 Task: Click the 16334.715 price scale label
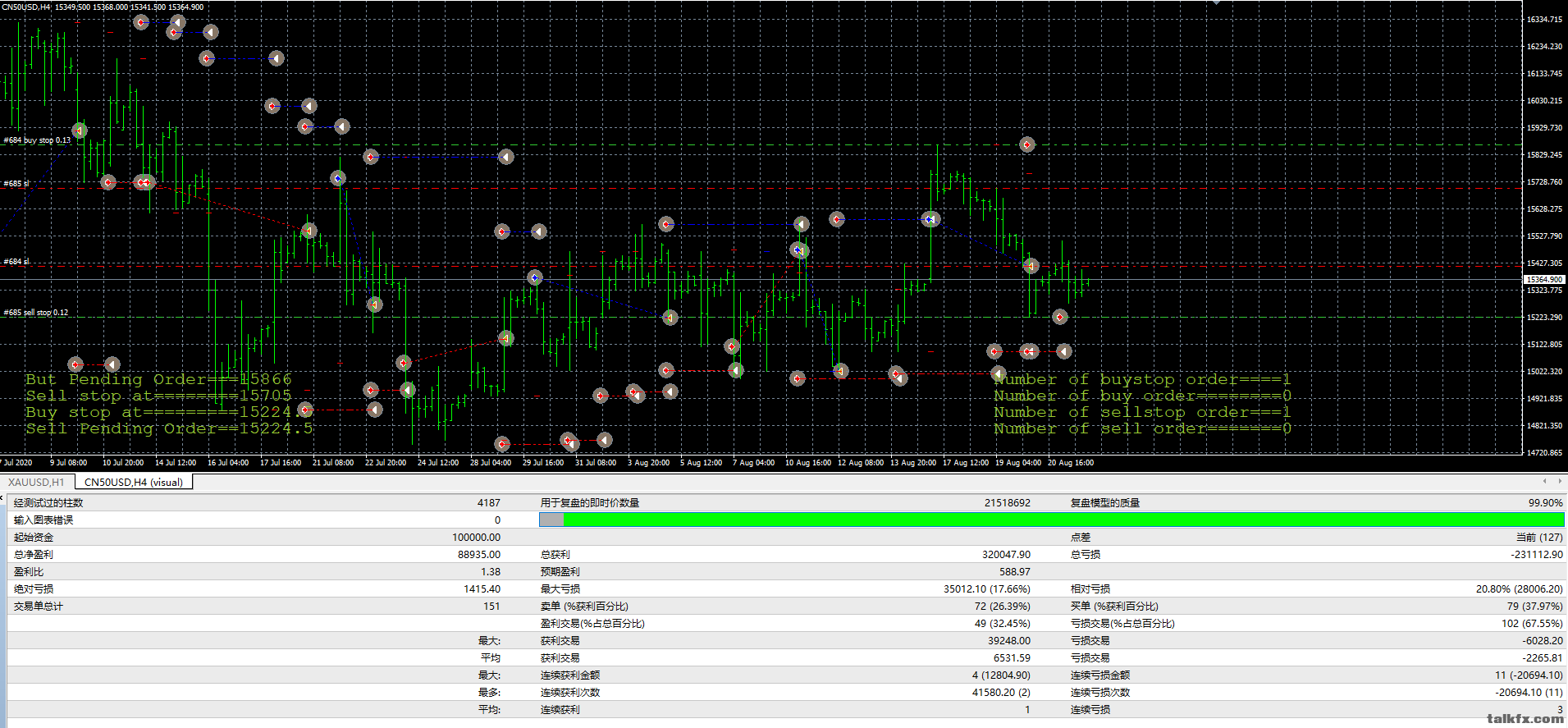[1544, 19]
